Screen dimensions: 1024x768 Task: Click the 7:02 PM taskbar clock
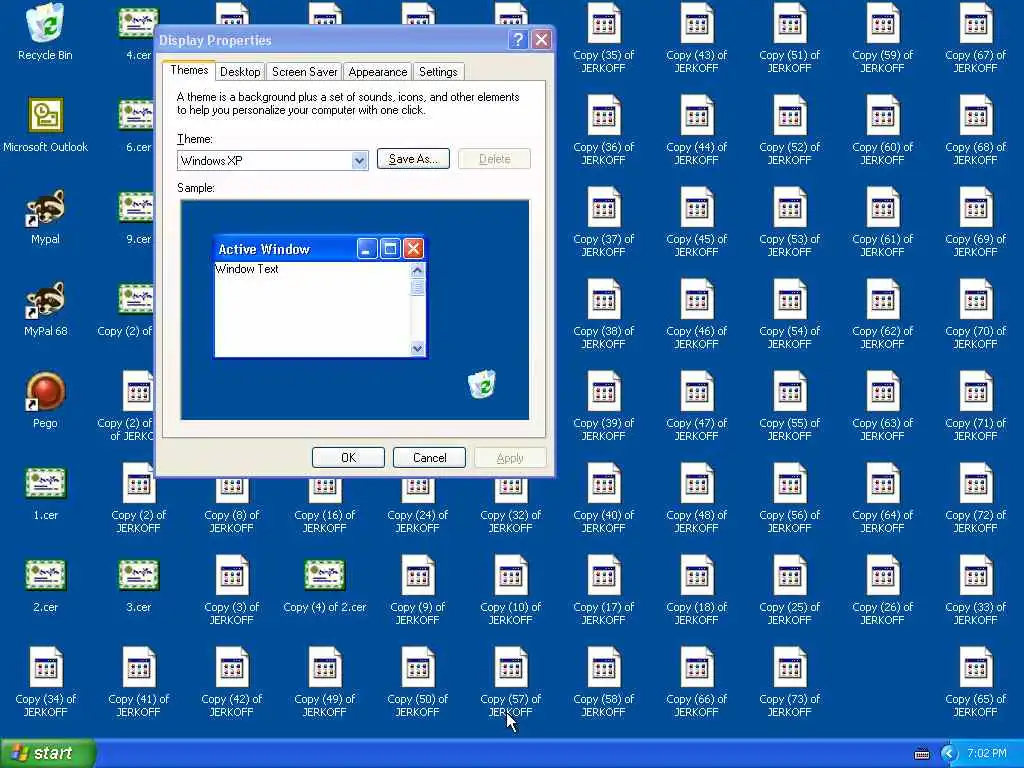click(x=987, y=754)
